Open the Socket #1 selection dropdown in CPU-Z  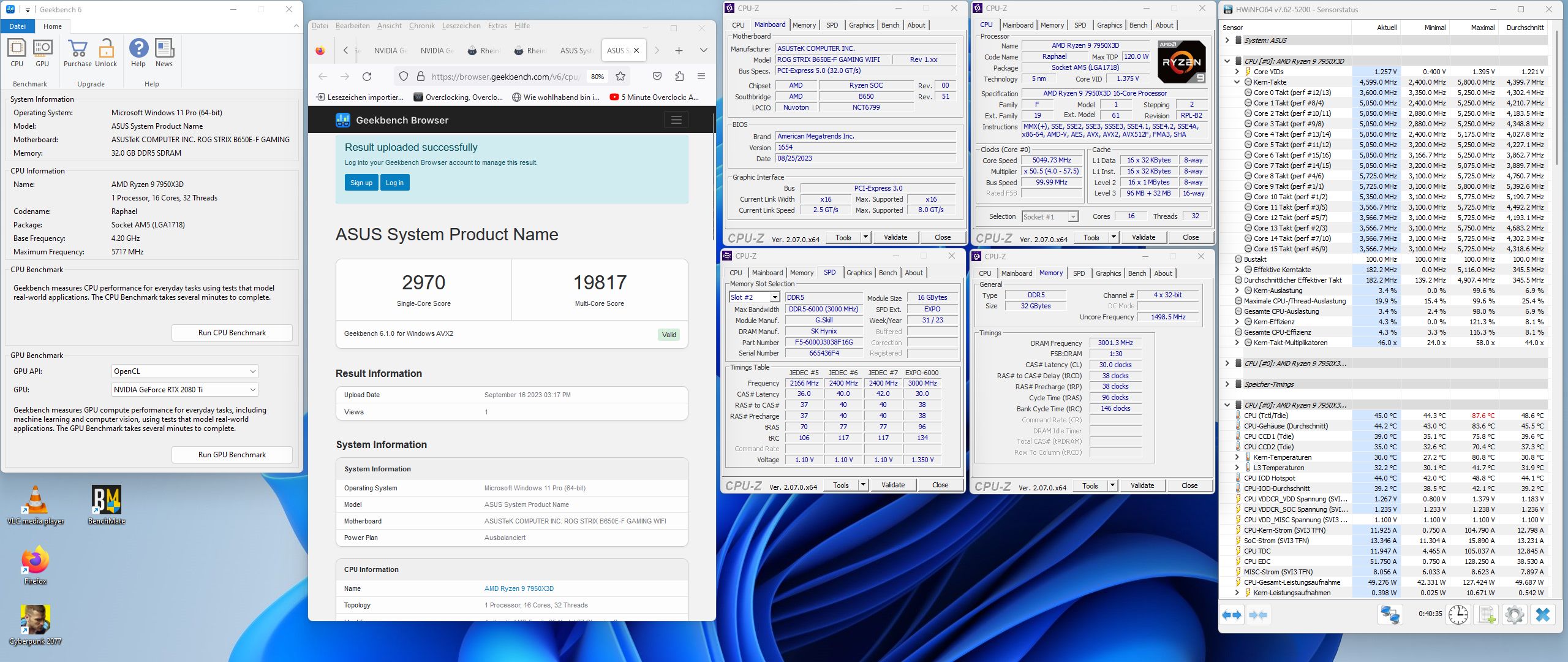pyautogui.click(x=1050, y=217)
